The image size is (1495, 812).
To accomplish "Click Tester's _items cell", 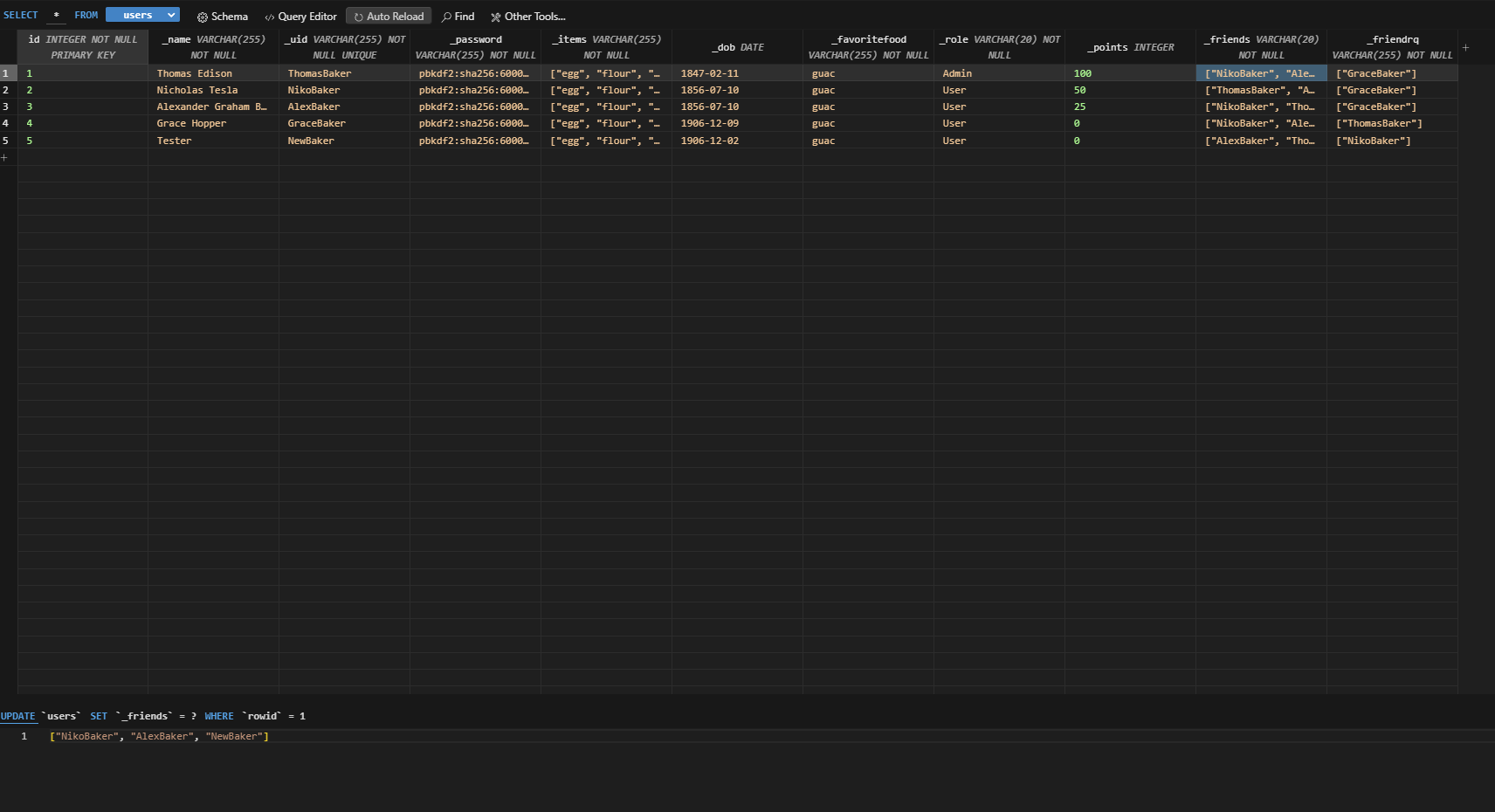I will click(x=607, y=141).
